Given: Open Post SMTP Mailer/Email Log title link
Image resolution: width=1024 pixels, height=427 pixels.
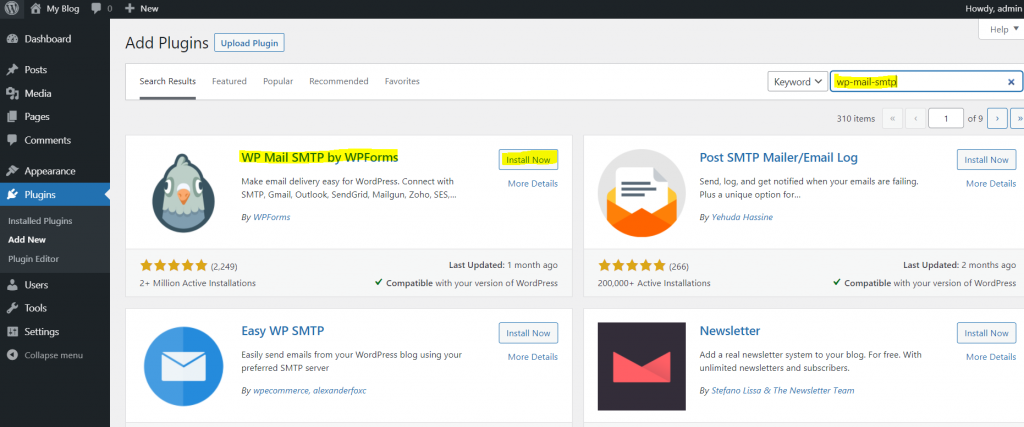Looking at the screenshot, I should pyautogui.click(x=778, y=157).
